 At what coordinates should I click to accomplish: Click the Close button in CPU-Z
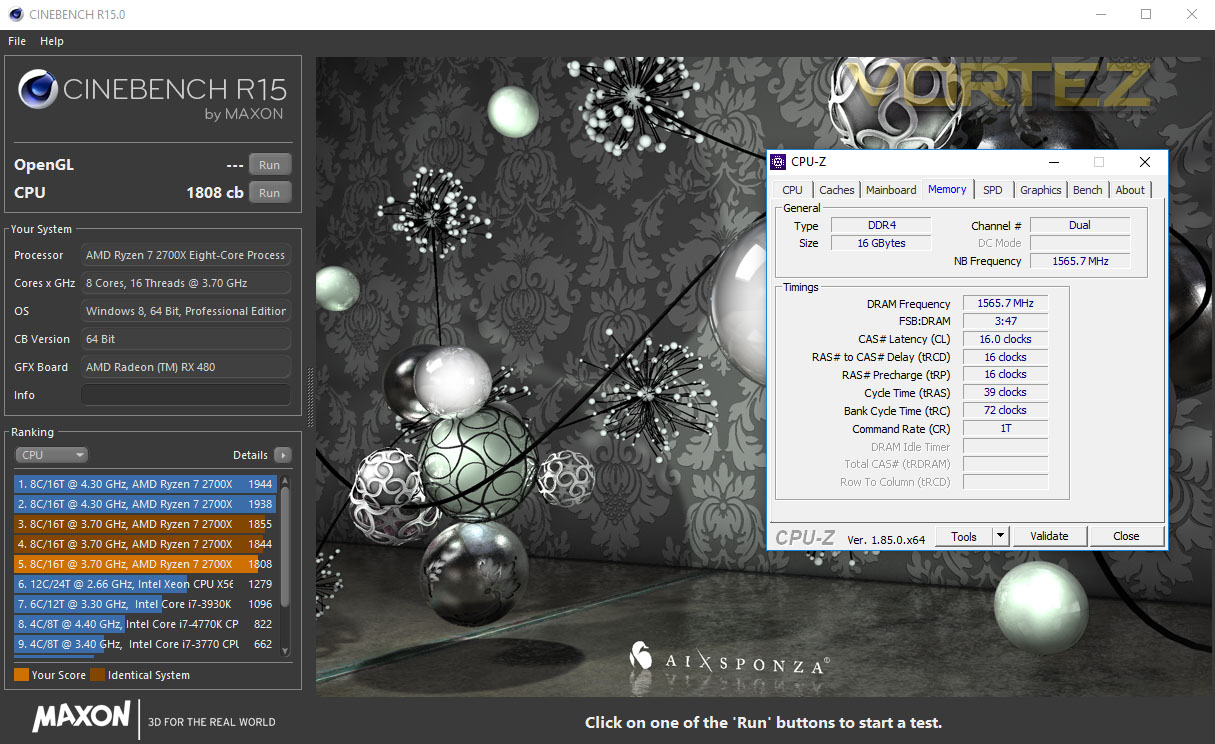click(x=1126, y=536)
